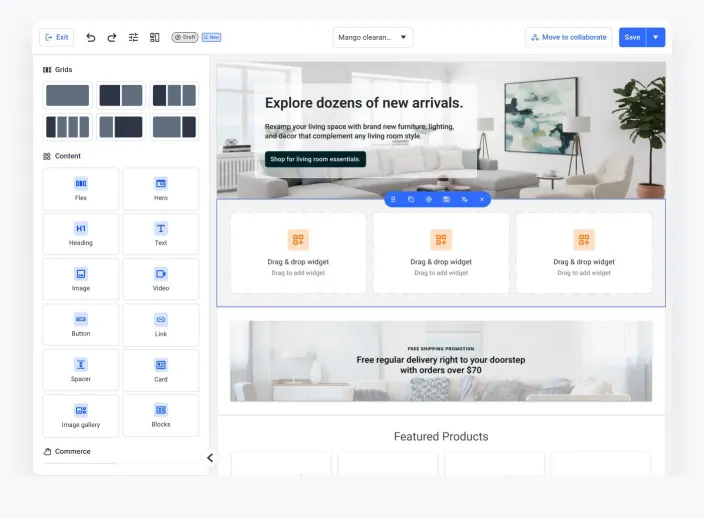Save the page
This screenshot has height=519, width=704.
tap(632, 37)
